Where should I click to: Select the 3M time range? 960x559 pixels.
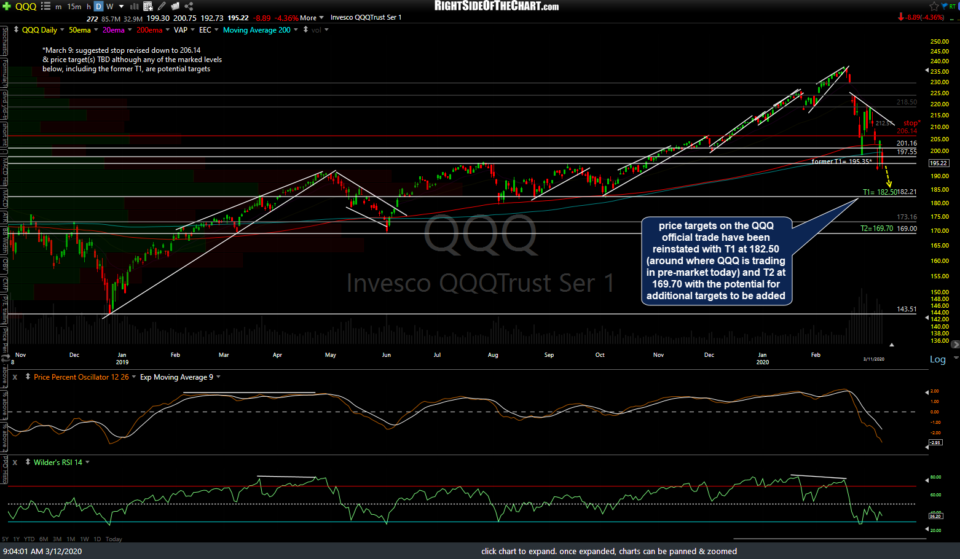coord(57,539)
